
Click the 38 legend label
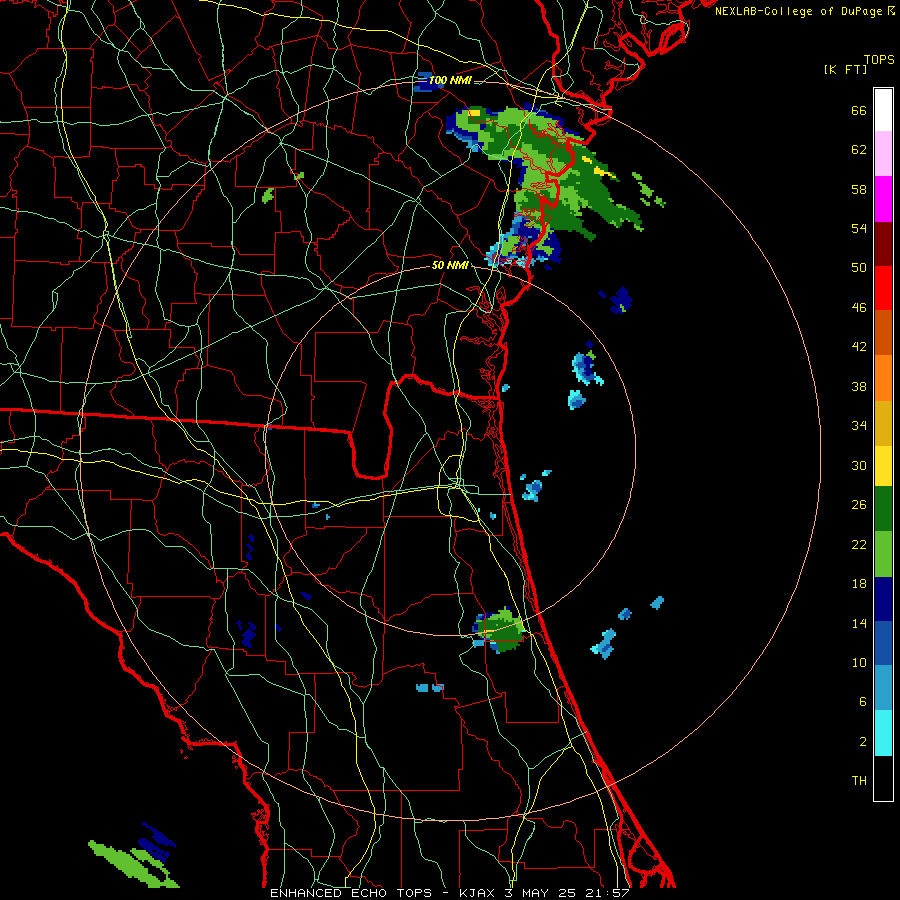pos(859,387)
